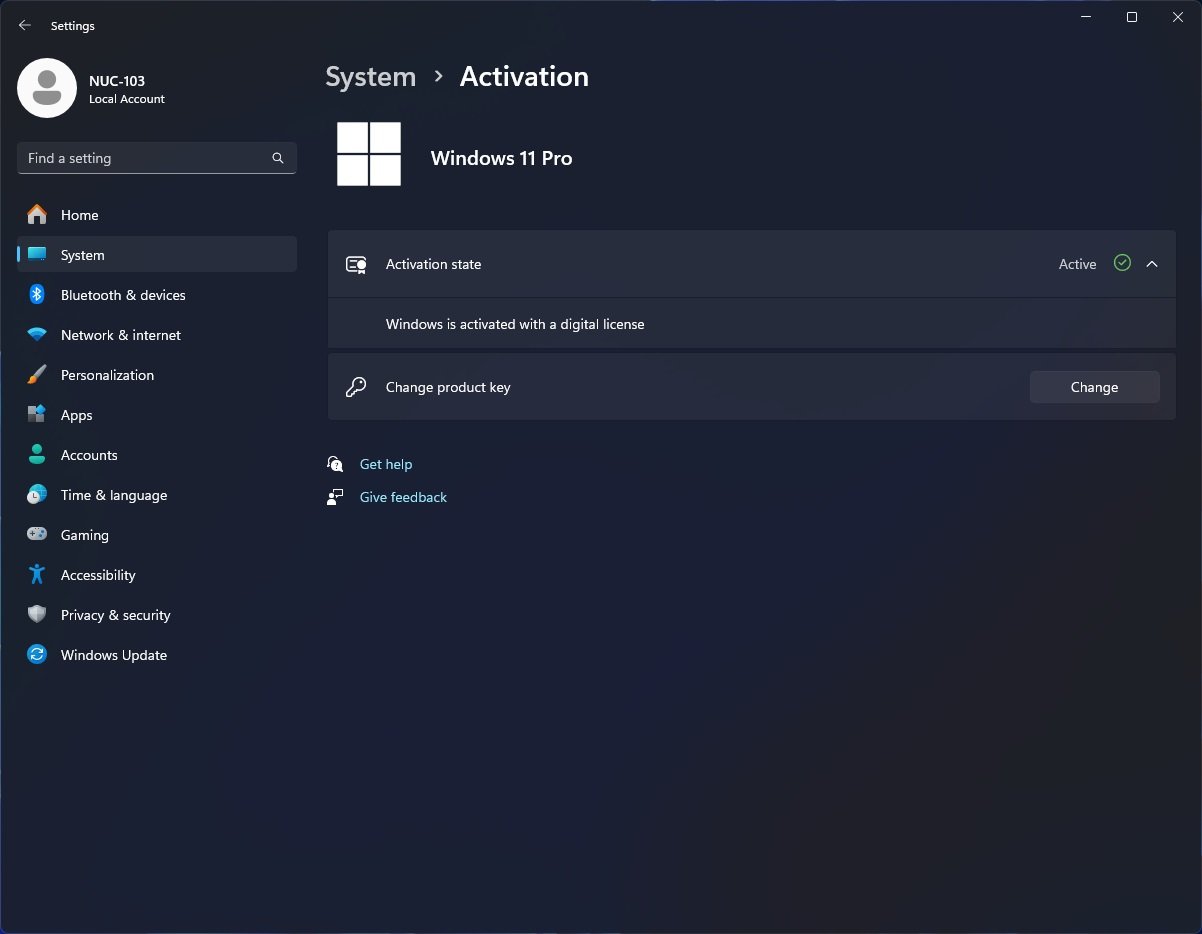Screen dimensions: 1202x934
Task: Select the System item in sidebar
Action: coord(157,255)
